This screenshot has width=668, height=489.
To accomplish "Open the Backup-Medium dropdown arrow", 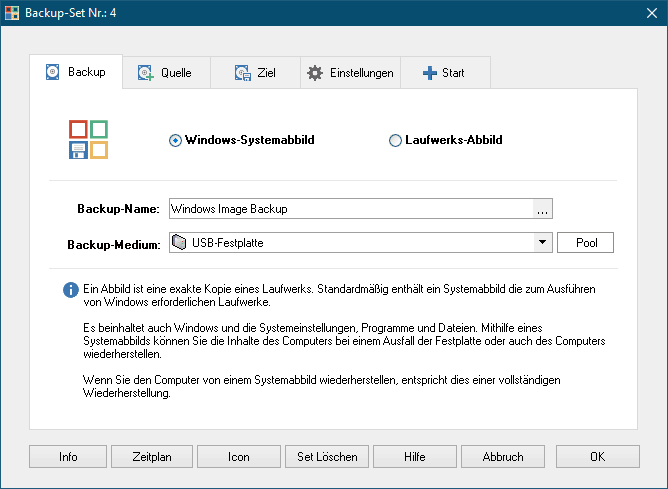I will pyautogui.click(x=542, y=242).
